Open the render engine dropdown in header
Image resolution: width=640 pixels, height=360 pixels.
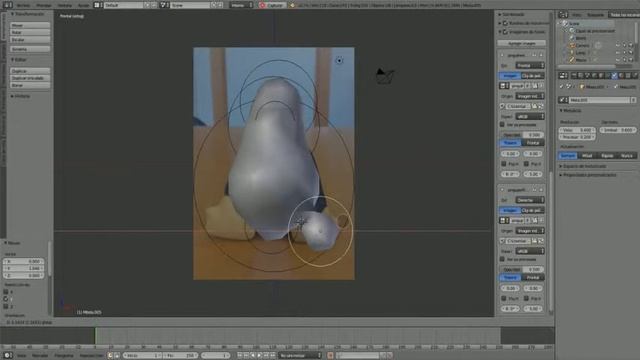coord(242,5)
